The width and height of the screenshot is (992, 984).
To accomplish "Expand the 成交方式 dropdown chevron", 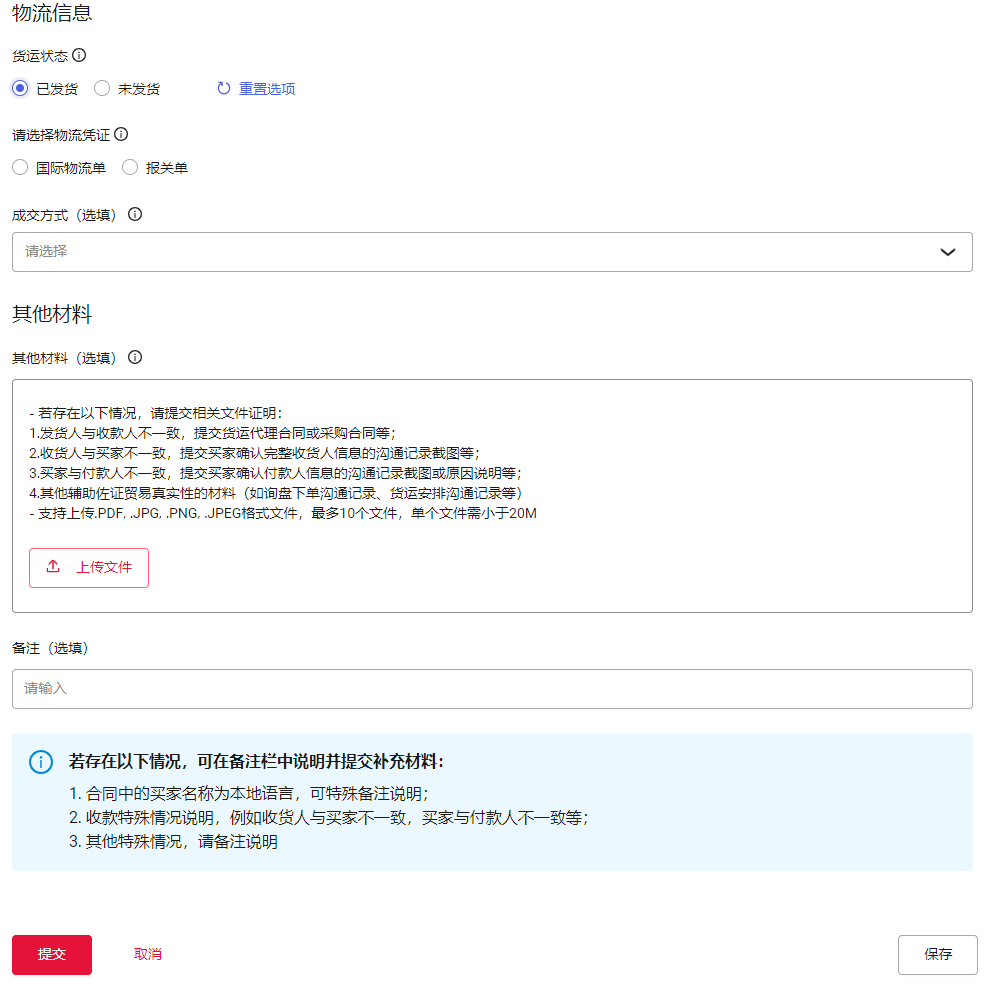I will [948, 252].
